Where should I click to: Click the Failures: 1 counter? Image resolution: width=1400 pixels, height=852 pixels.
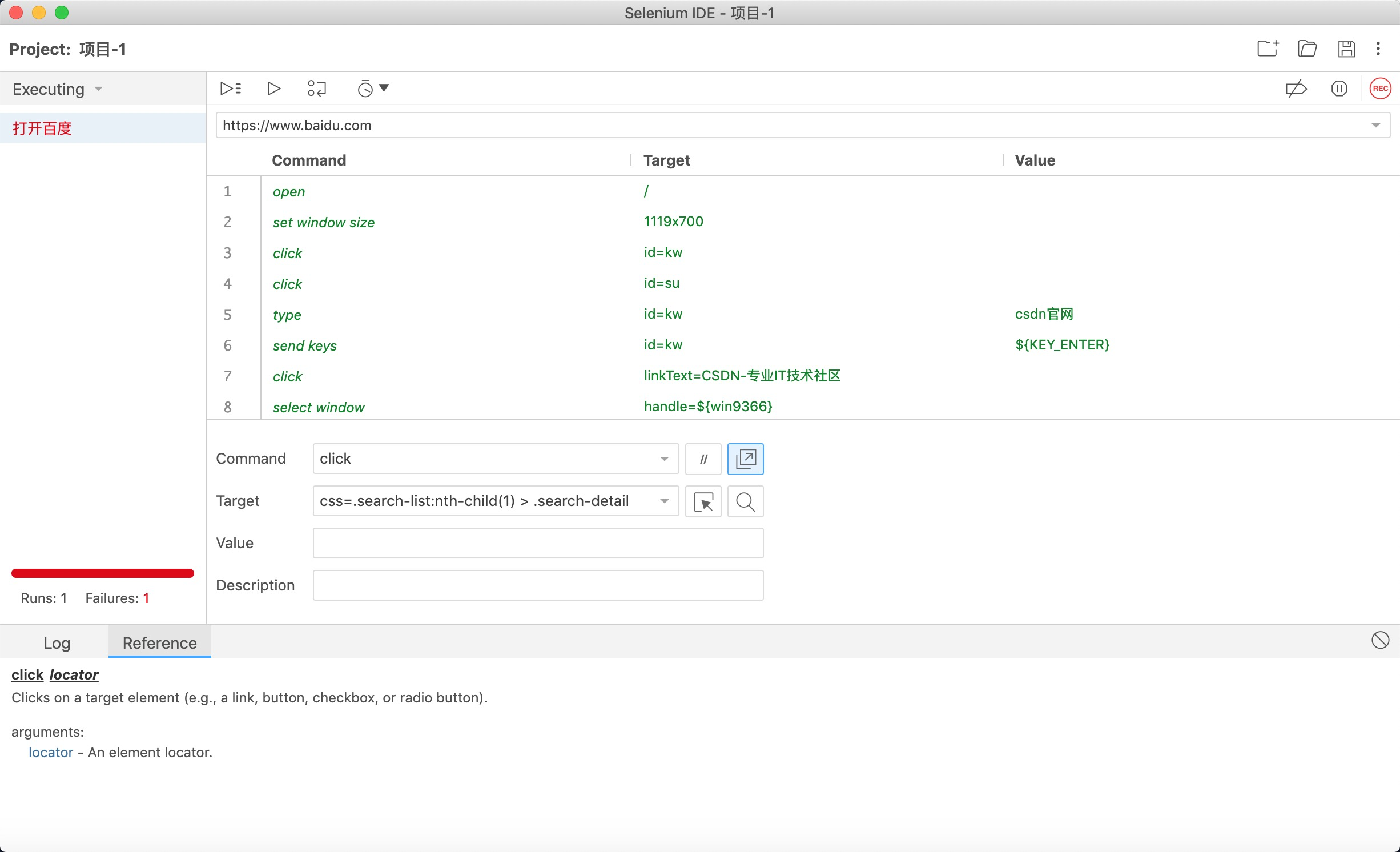point(118,598)
